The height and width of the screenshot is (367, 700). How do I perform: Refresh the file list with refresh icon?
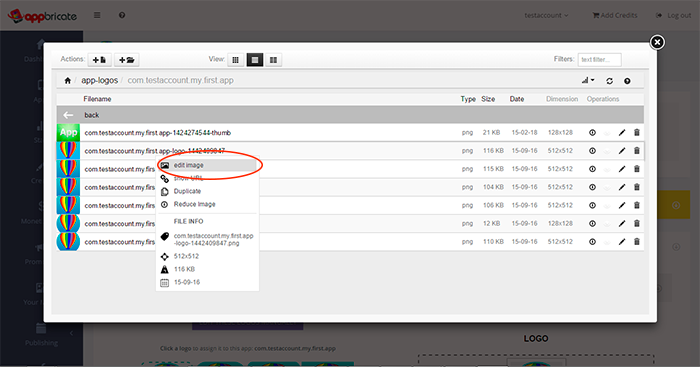[609, 81]
